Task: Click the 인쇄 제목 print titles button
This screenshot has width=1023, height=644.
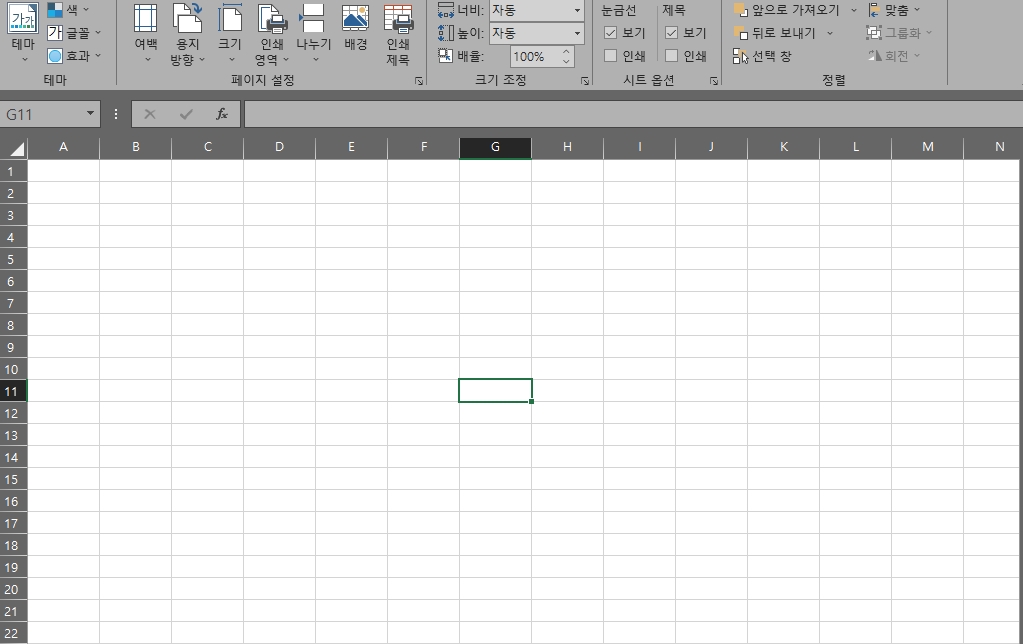Action: (x=397, y=34)
